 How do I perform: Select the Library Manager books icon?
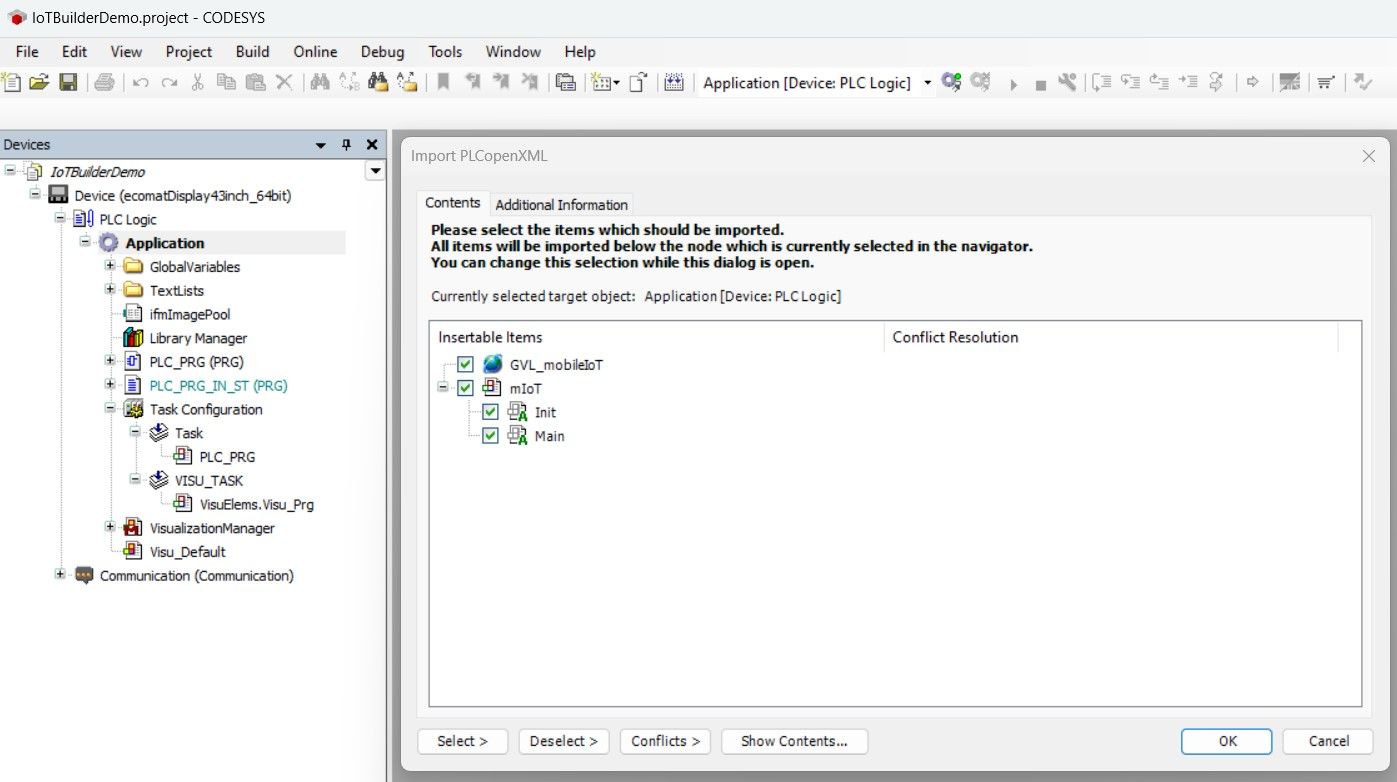pos(132,338)
